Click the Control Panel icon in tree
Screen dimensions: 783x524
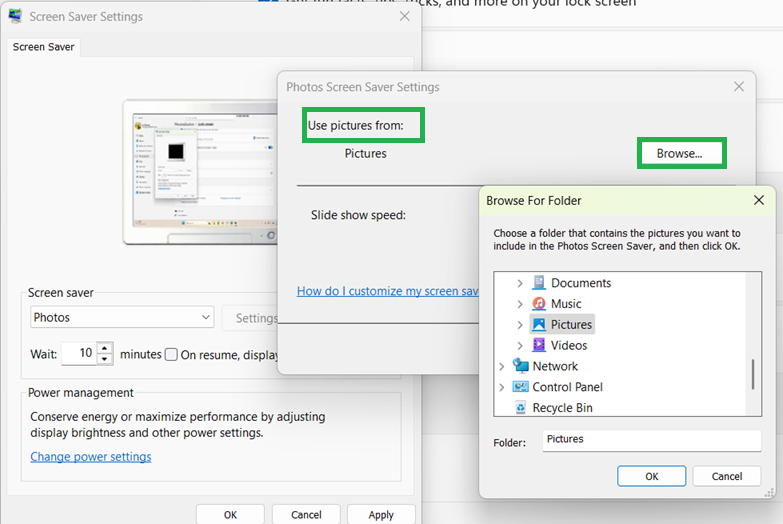(520, 387)
